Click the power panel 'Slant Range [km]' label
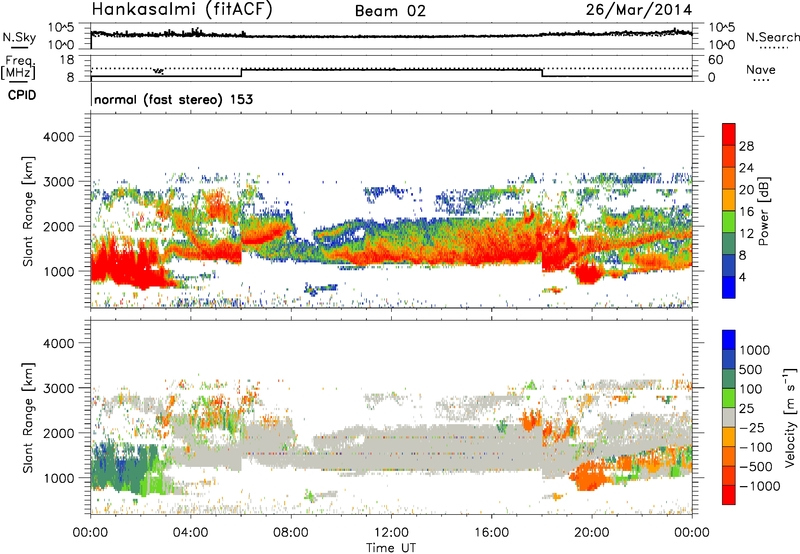800x554 pixels. point(28,211)
